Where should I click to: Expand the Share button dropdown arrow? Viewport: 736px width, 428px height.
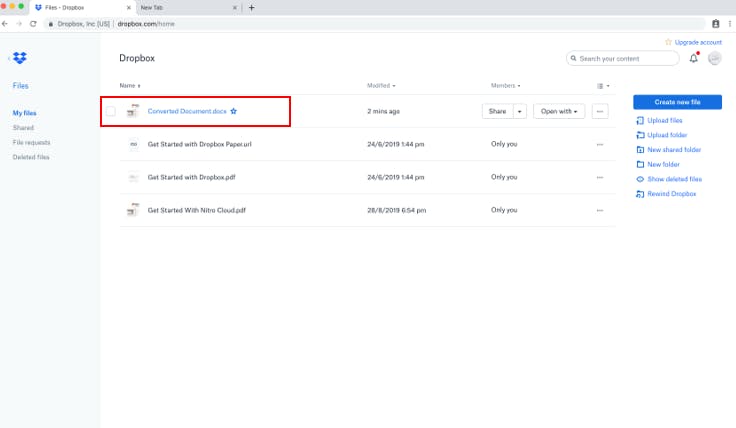(x=520, y=111)
